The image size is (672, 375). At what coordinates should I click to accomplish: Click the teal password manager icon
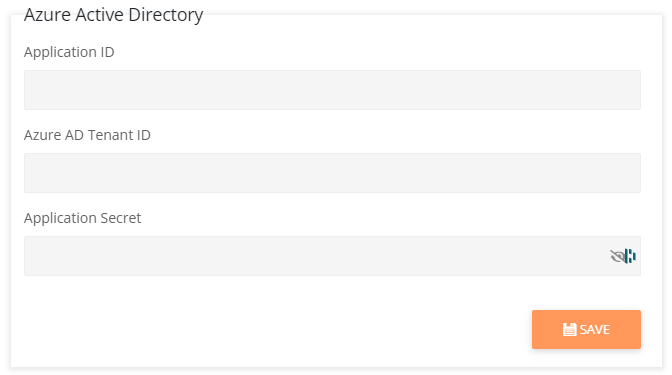point(630,256)
